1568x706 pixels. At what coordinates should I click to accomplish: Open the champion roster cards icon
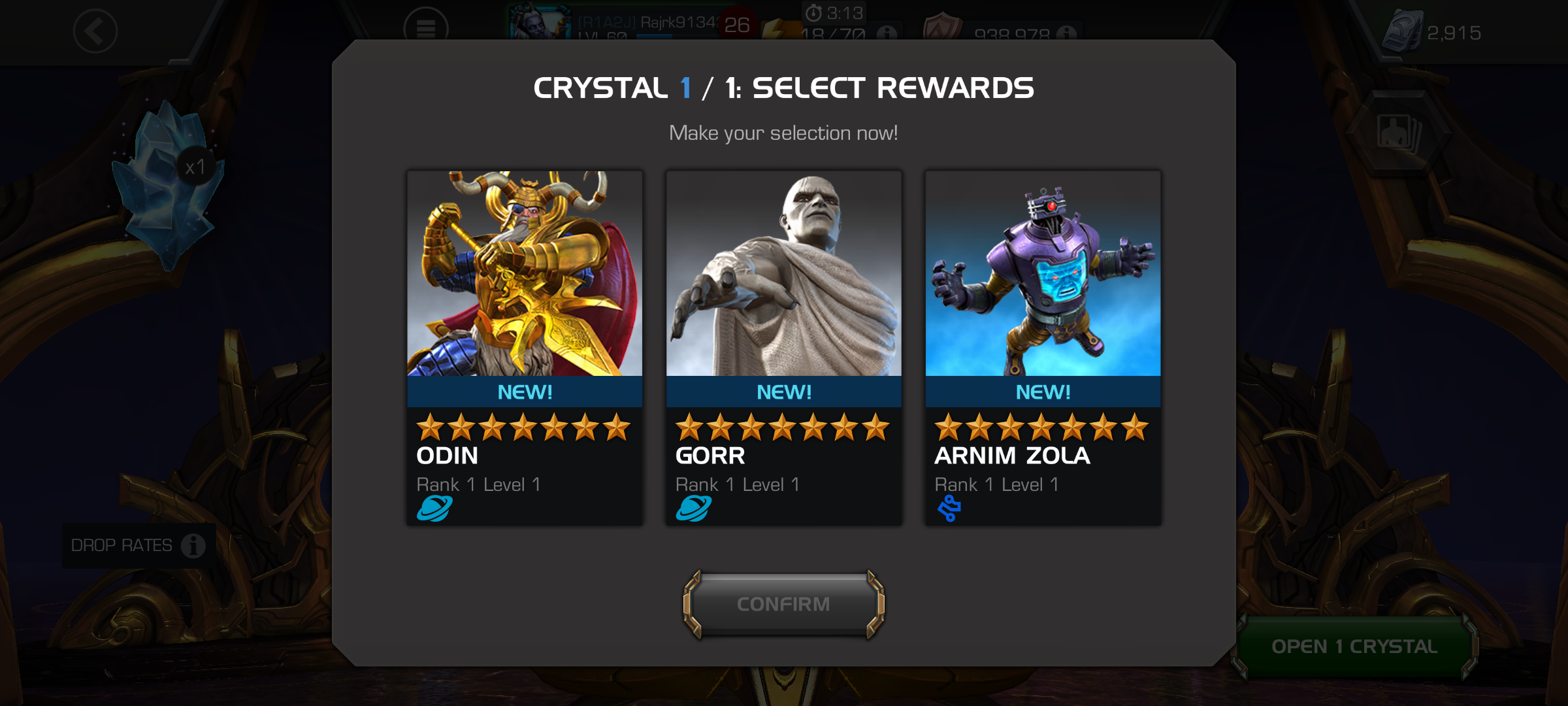pyautogui.click(x=1398, y=132)
